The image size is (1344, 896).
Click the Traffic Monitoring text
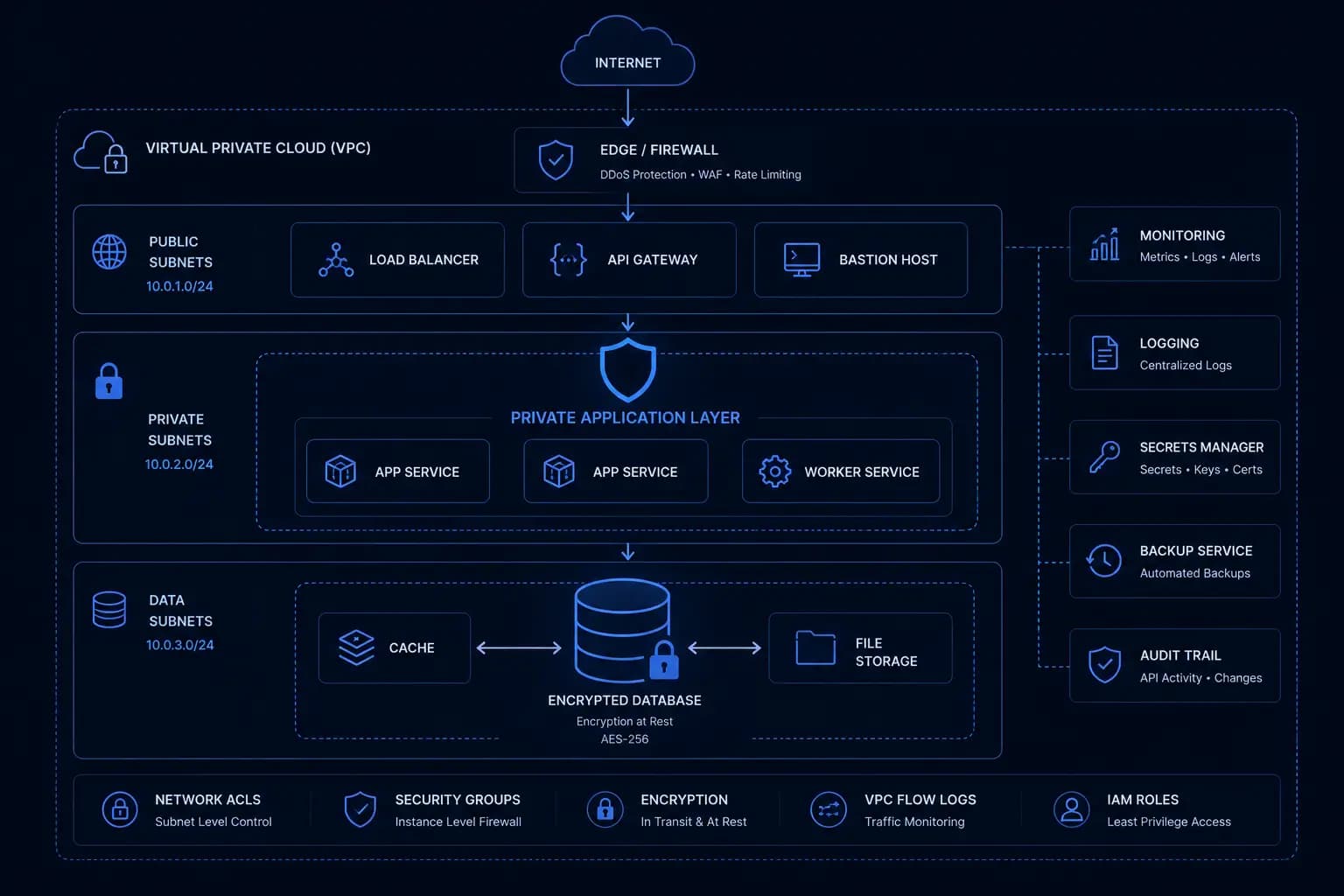tap(914, 822)
